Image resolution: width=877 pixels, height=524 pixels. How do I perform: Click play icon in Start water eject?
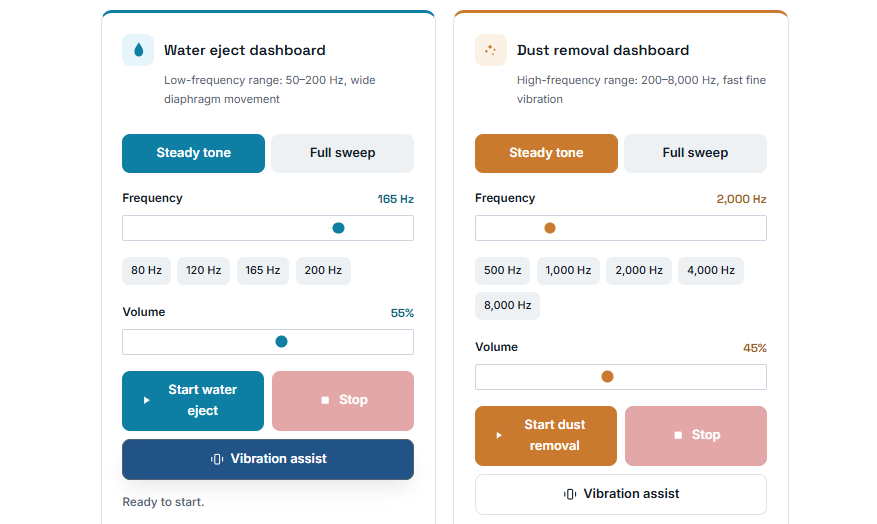coord(147,400)
